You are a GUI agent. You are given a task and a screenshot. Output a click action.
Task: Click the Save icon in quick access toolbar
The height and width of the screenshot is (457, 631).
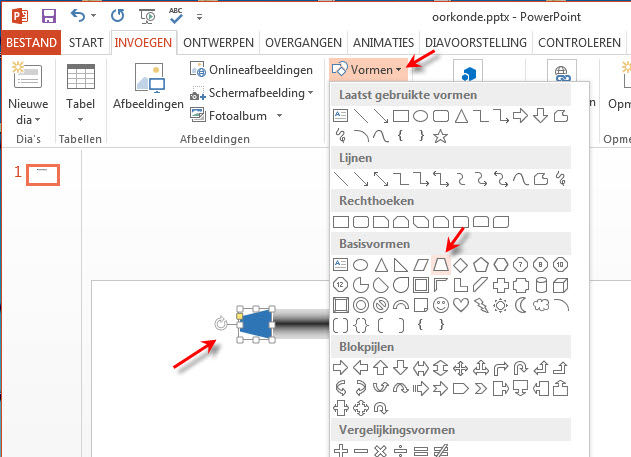[x=49, y=16]
